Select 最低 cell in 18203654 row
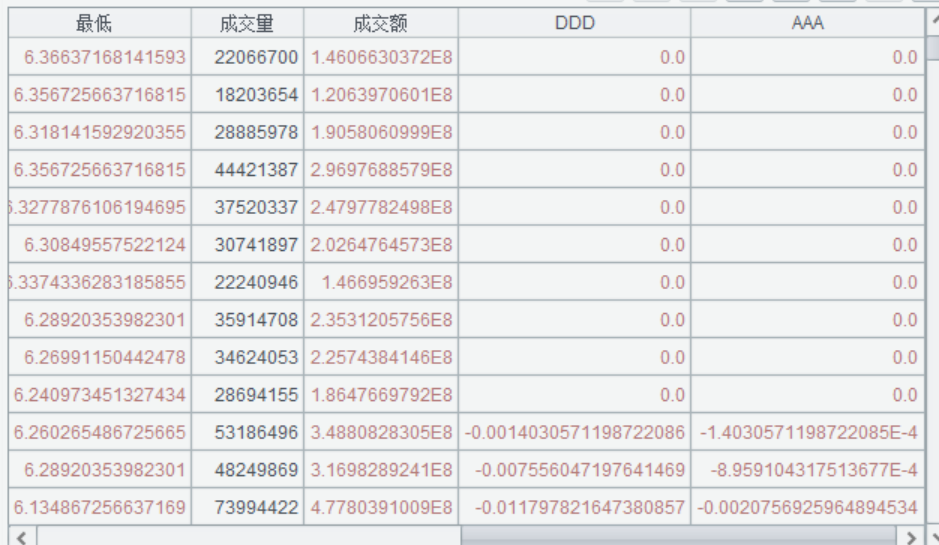 coord(99,95)
